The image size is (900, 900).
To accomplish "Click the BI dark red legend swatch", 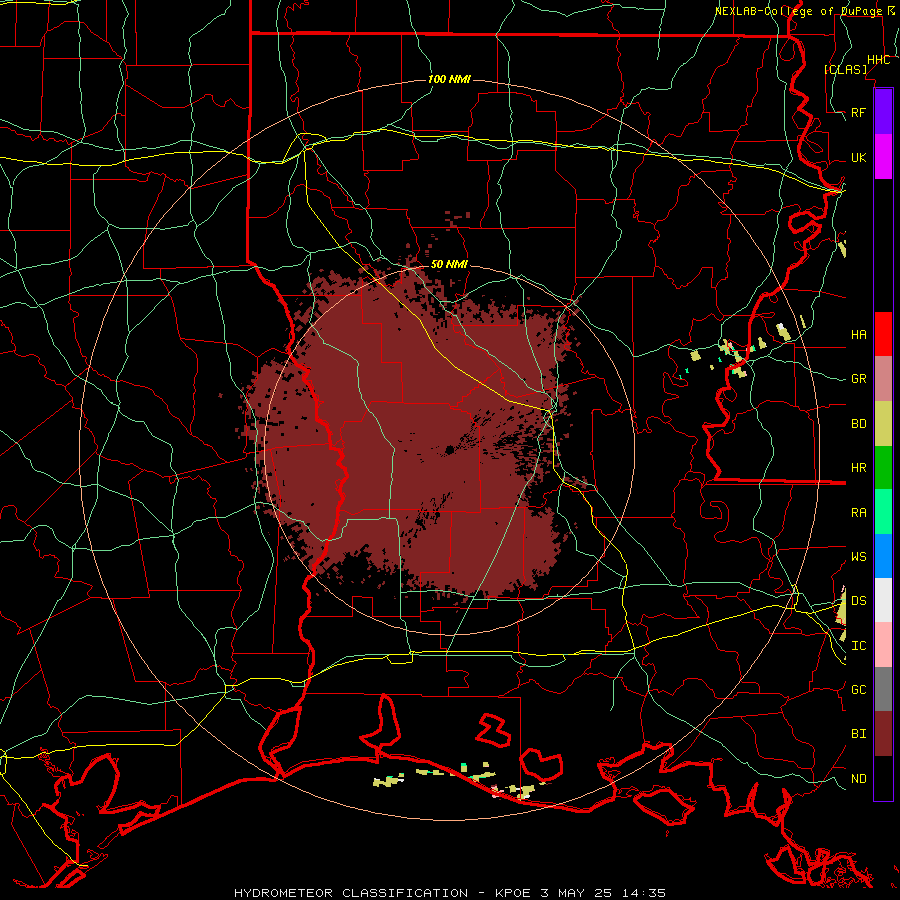I will coord(883,734).
